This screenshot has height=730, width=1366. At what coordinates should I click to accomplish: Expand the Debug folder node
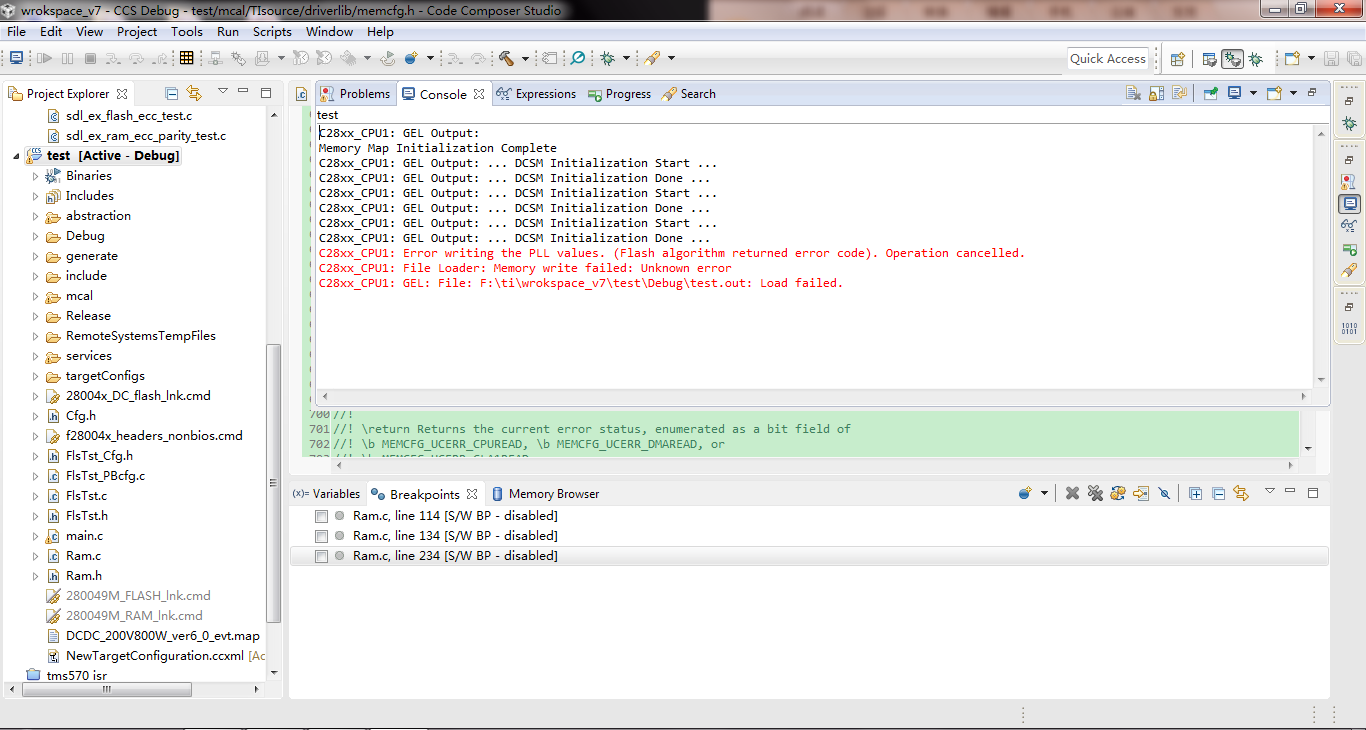[x=35, y=236]
